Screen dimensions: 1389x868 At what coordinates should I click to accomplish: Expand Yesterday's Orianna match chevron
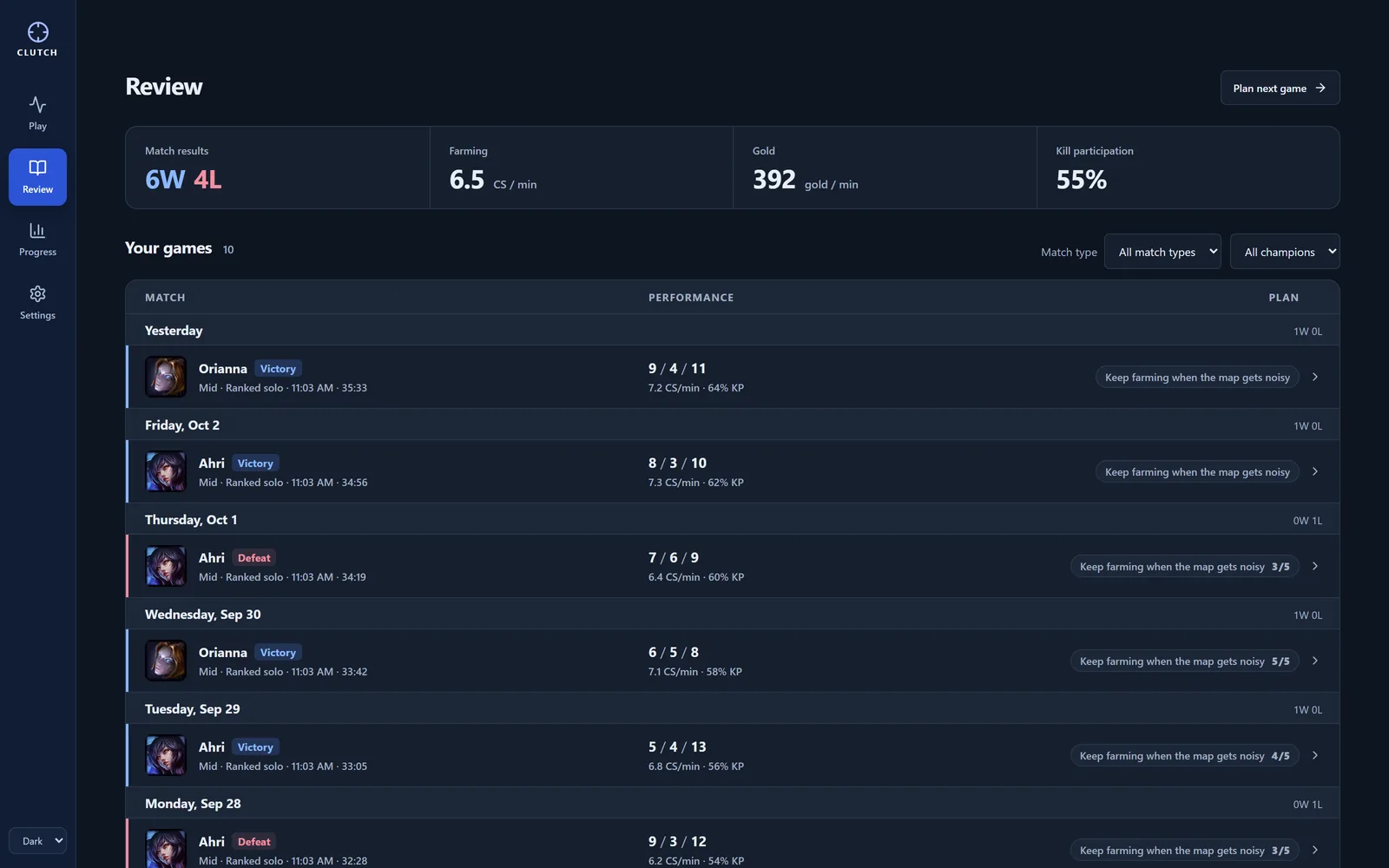point(1315,377)
